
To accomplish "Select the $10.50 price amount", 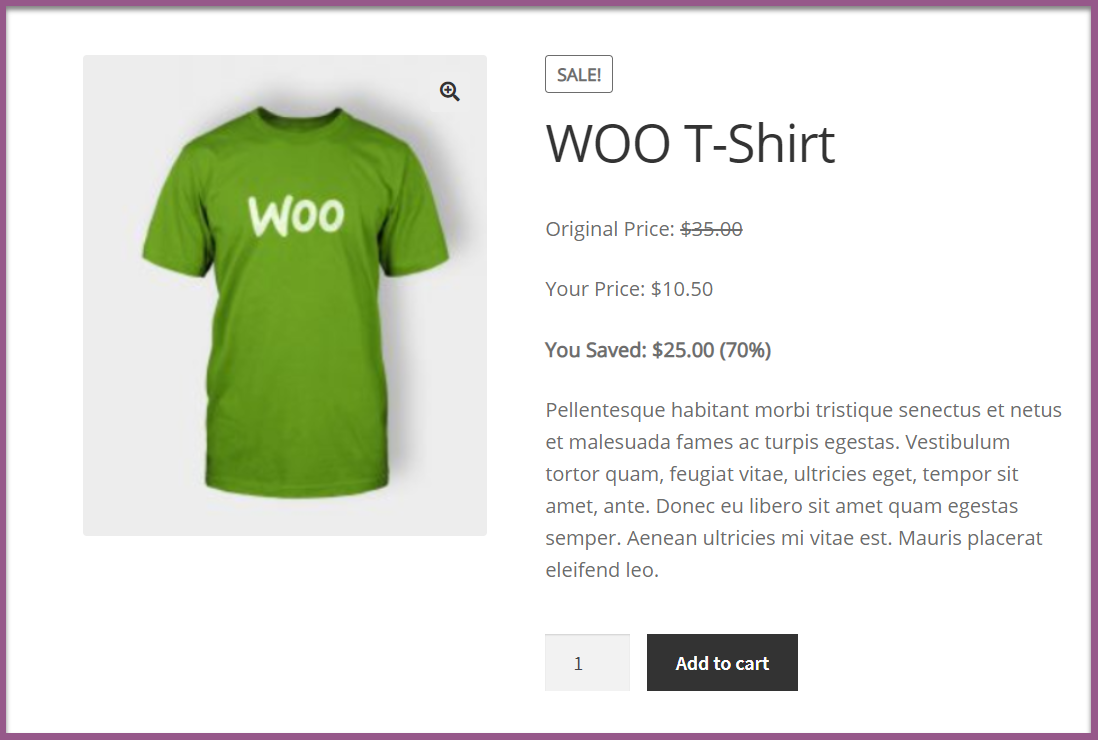I will (x=682, y=289).
